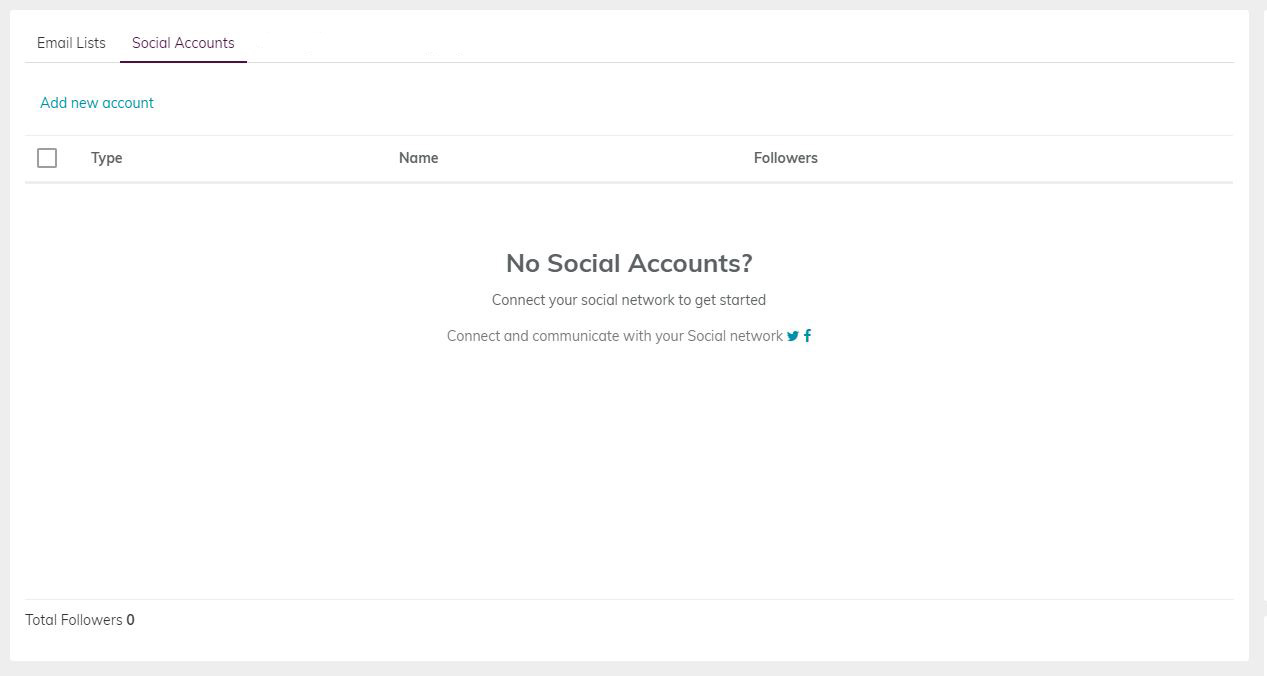Screen dimensions: 1267x676
Task: Open the Facebook social network icon
Action: [807, 336]
